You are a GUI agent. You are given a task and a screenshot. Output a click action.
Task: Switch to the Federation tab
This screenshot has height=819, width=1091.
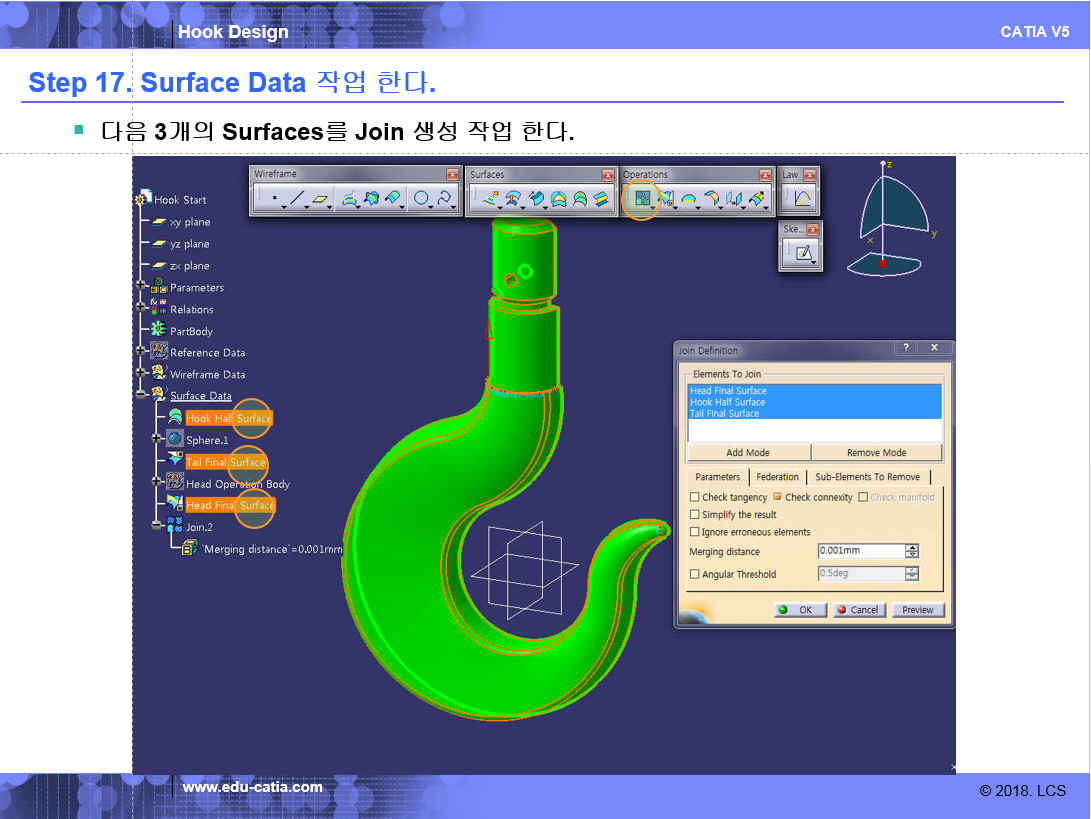click(x=777, y=477)
